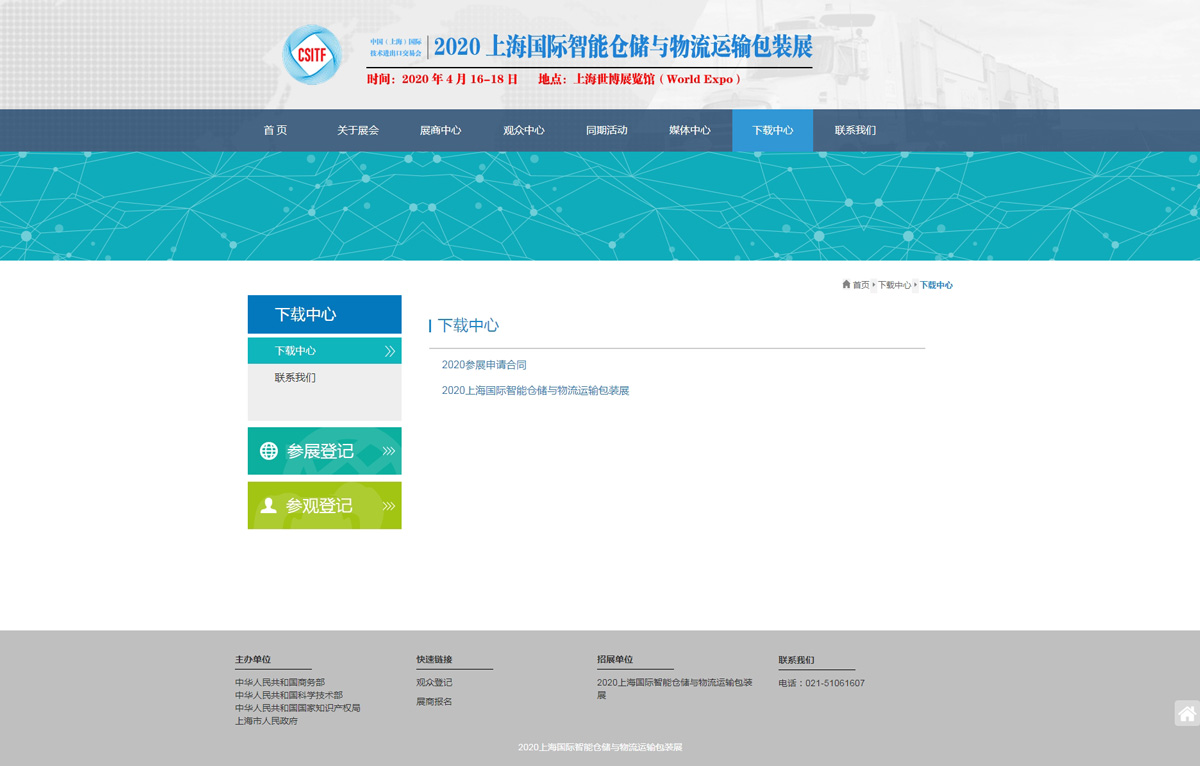Click the double chevron beside sidebar 下载中心

[389, 351]
